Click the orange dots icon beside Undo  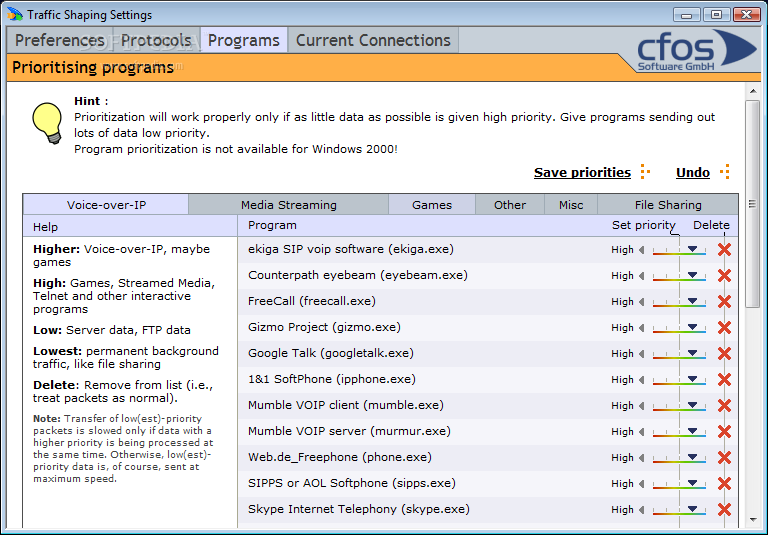coord(725,172)
